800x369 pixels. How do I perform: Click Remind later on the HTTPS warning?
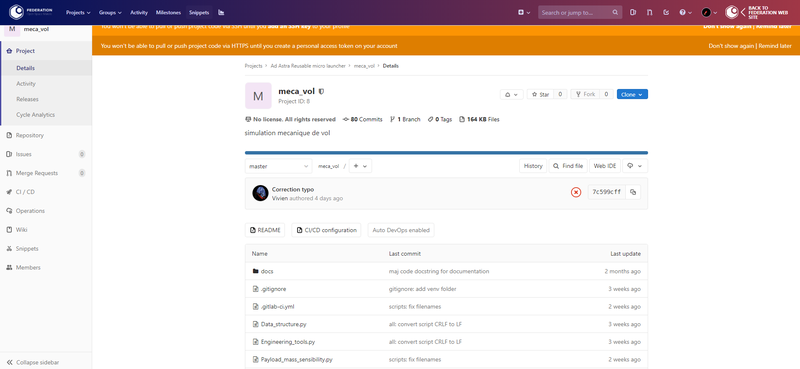[x=775, y=46]
